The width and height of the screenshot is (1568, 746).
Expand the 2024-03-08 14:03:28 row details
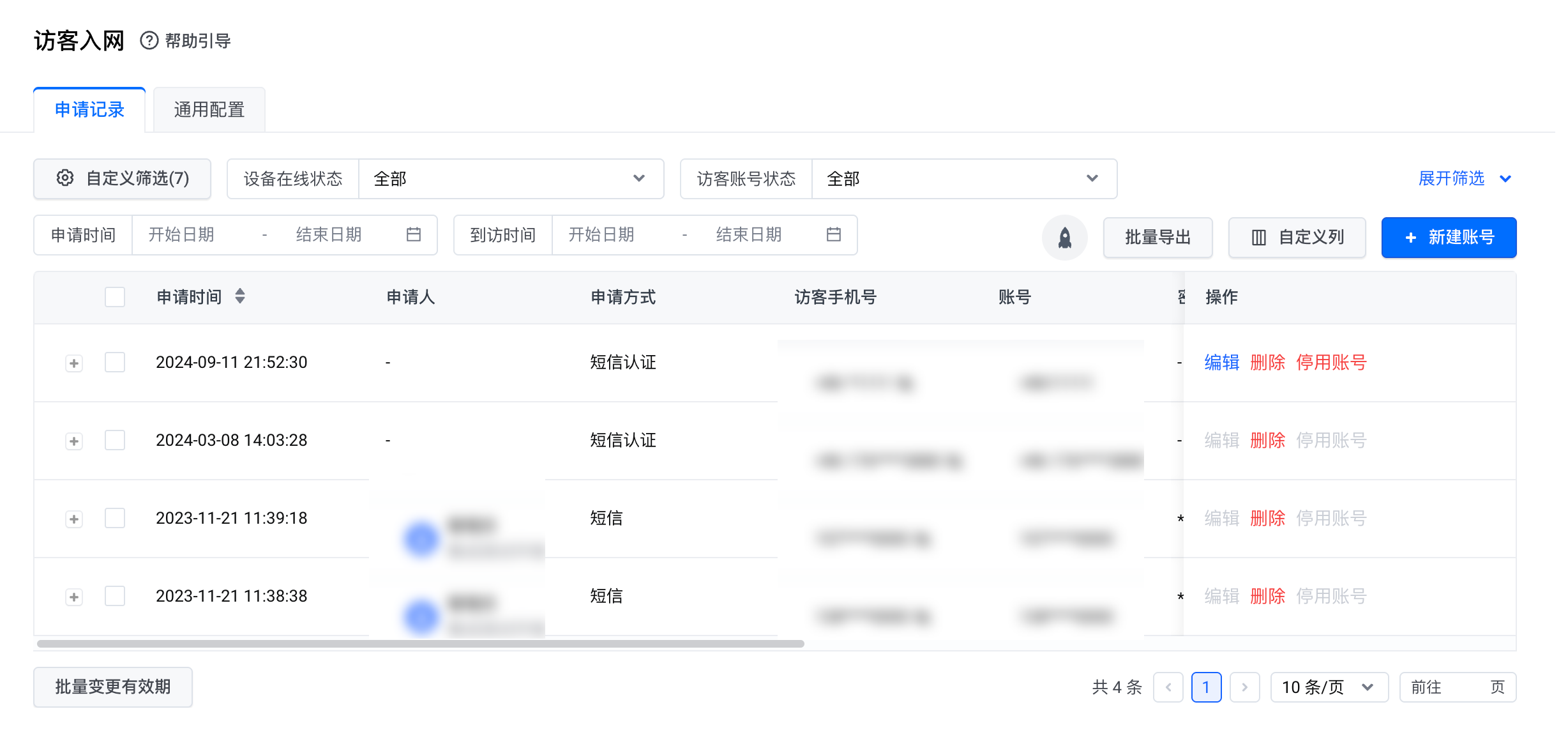(74, 441)
